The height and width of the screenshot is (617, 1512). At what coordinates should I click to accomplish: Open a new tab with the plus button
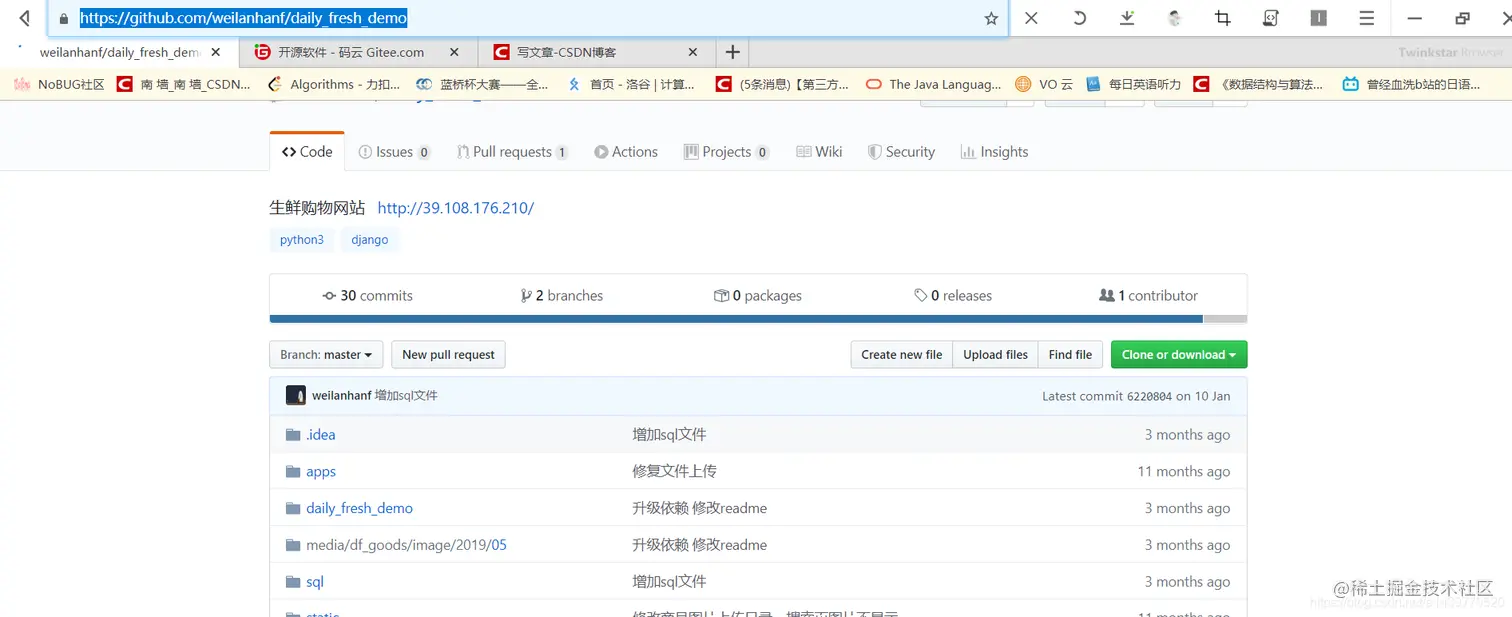click(732, 52)
